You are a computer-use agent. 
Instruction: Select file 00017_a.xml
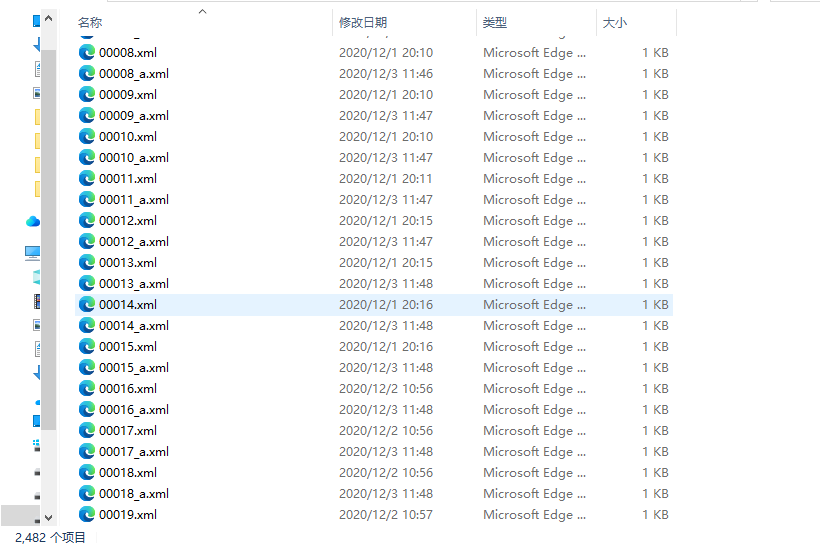tap(134, 451)
